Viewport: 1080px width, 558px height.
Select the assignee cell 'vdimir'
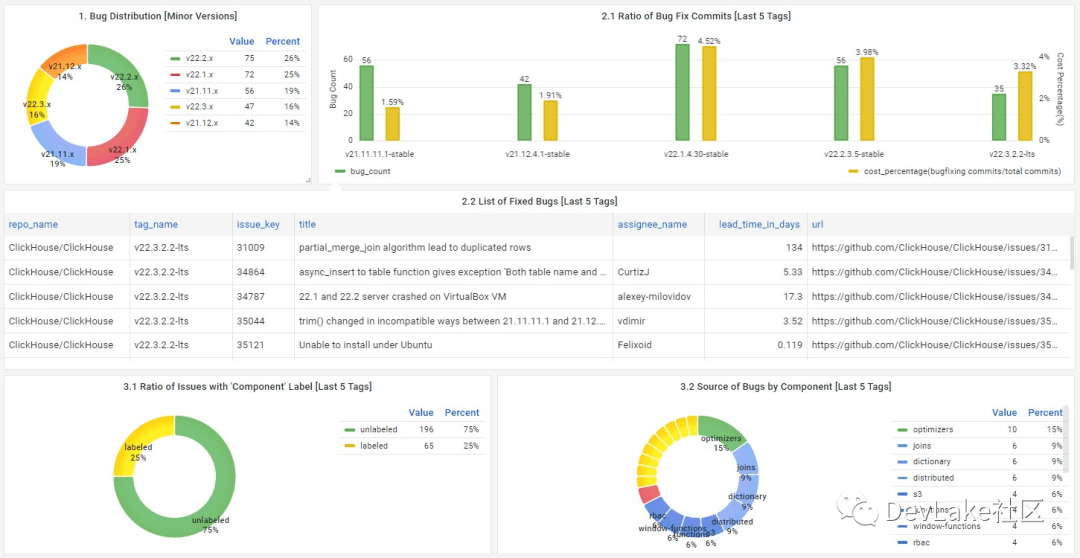click(x=631, y=321)
